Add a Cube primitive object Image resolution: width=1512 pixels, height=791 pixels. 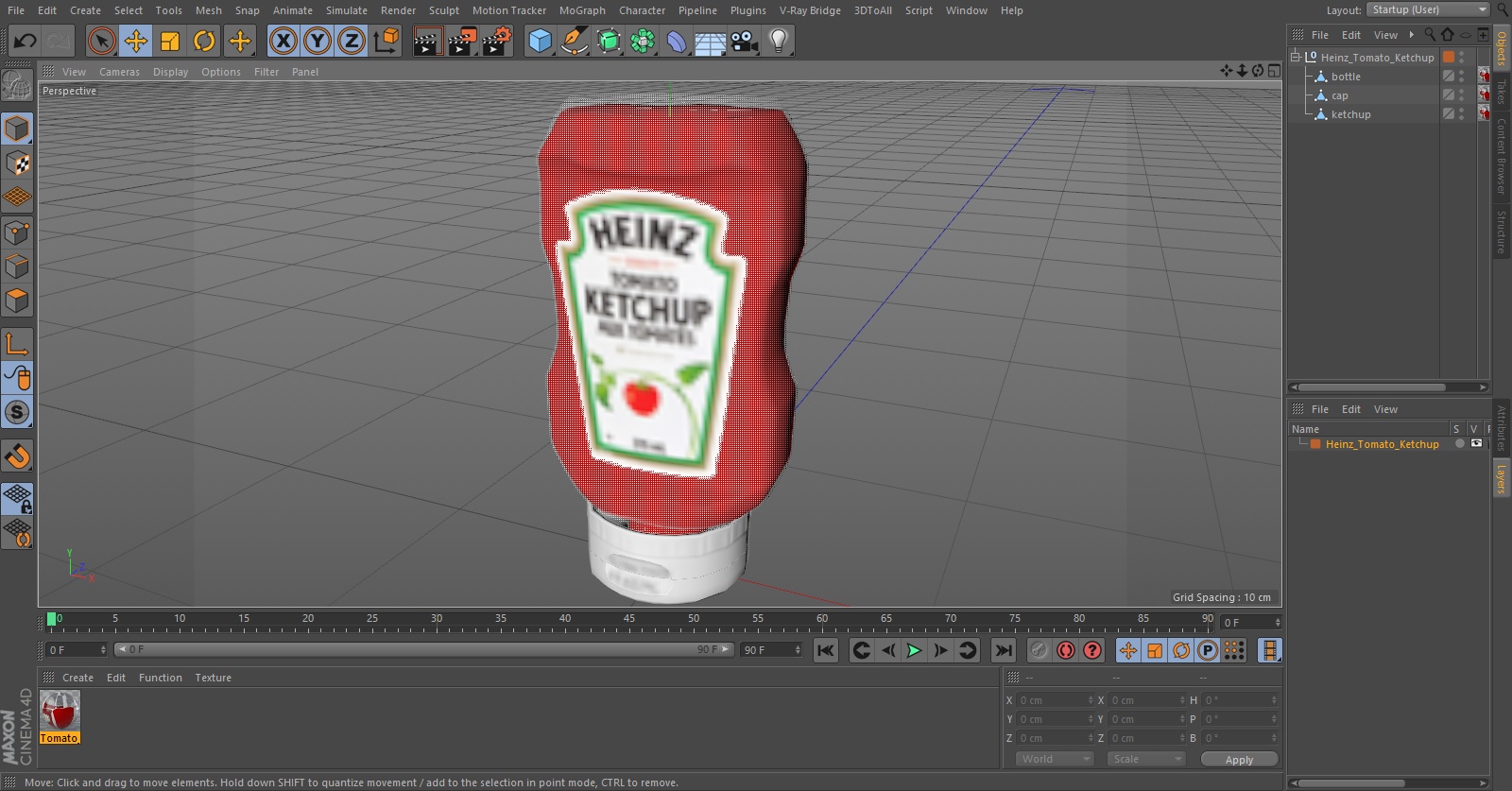(540, 41)
